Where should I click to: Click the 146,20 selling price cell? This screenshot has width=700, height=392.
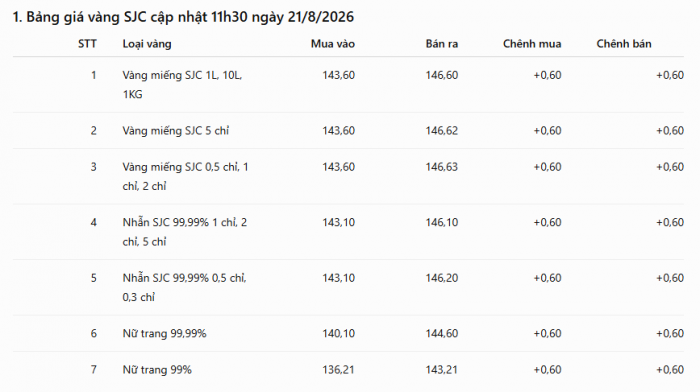(x=442, y=278)
